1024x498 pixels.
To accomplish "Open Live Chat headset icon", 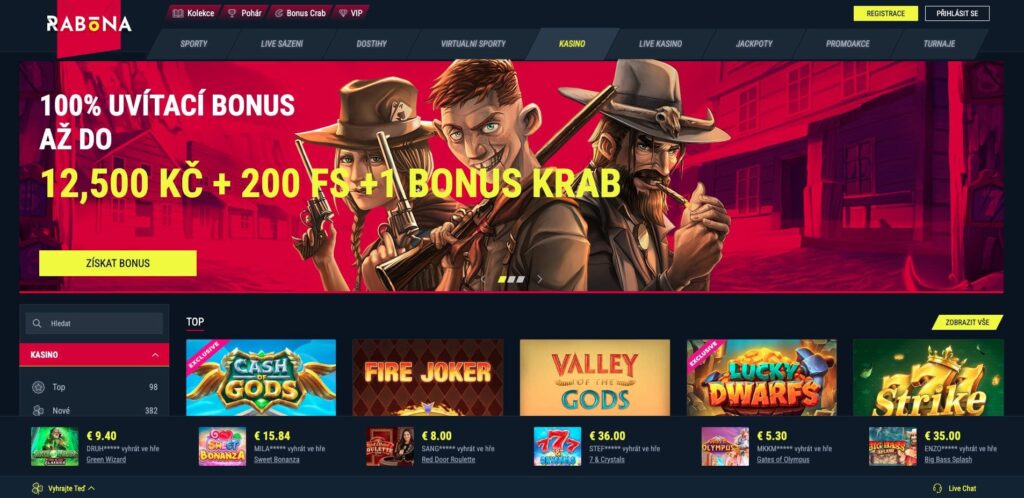I will coord(938,488).
